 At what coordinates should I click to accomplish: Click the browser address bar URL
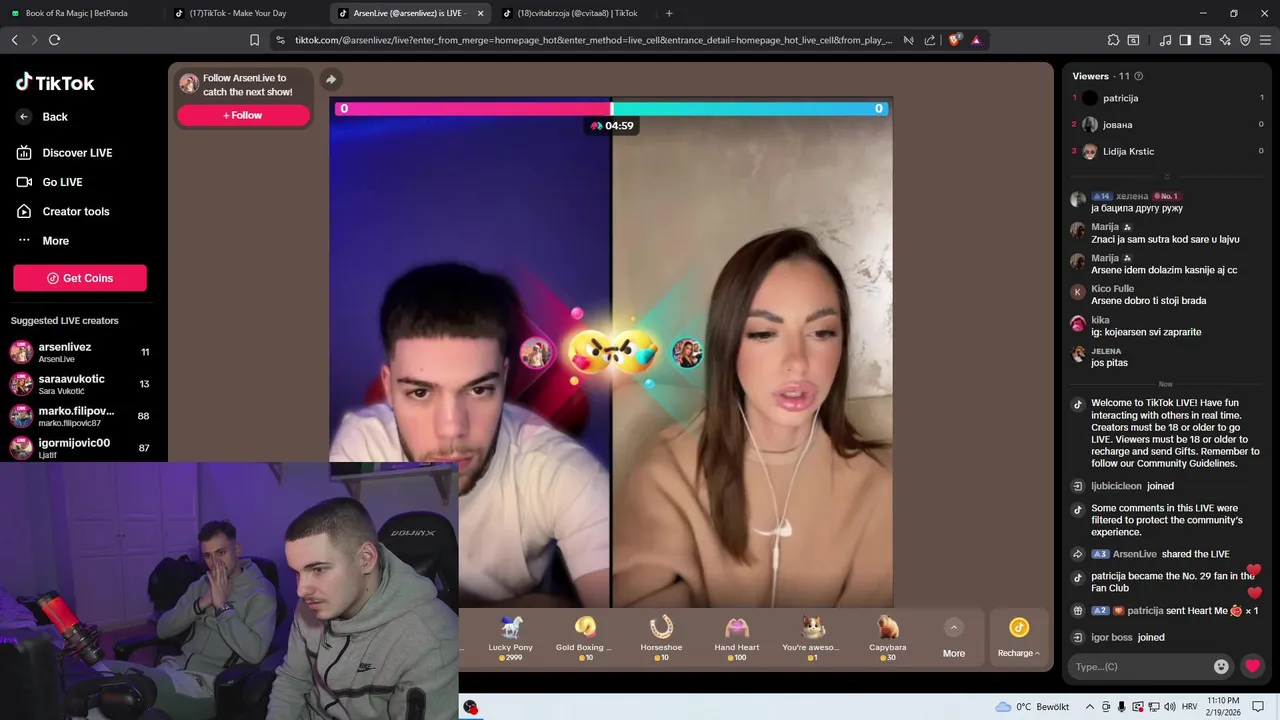[593, 40]
